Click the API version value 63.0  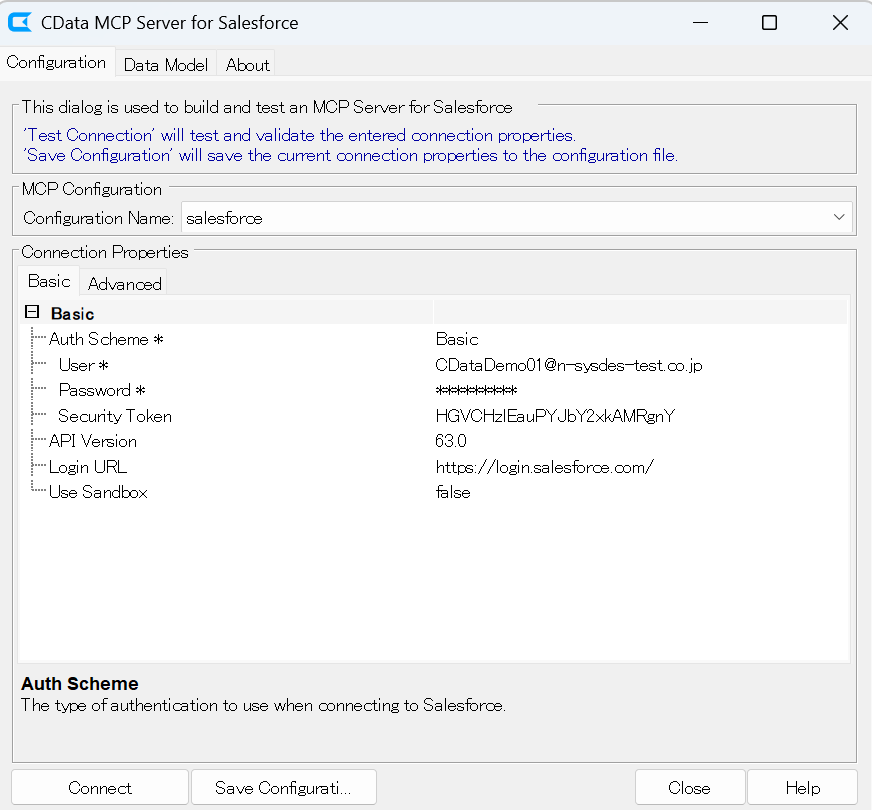(451, 441)
